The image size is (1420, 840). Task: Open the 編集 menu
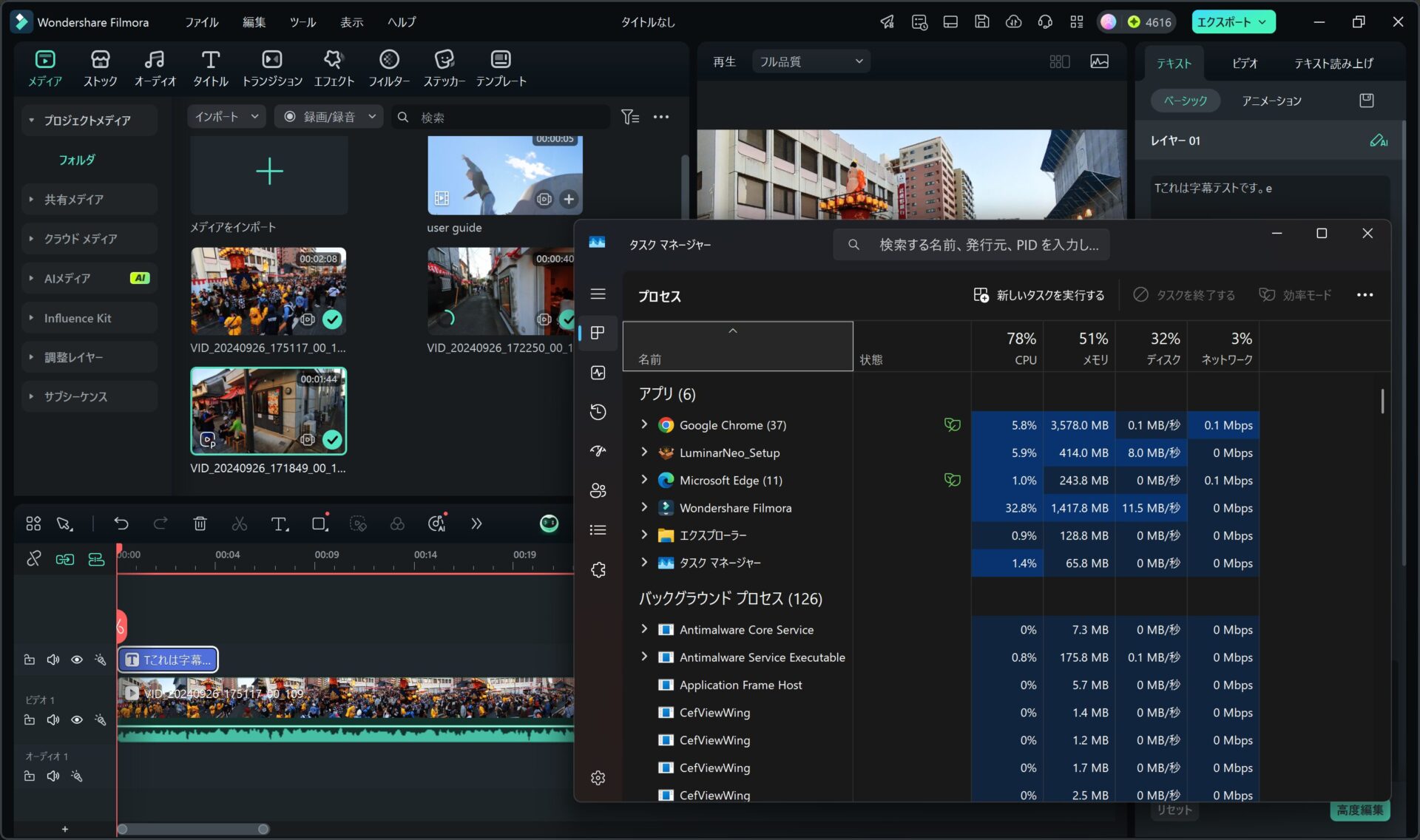pyautogui.click(x=254, y=22)
